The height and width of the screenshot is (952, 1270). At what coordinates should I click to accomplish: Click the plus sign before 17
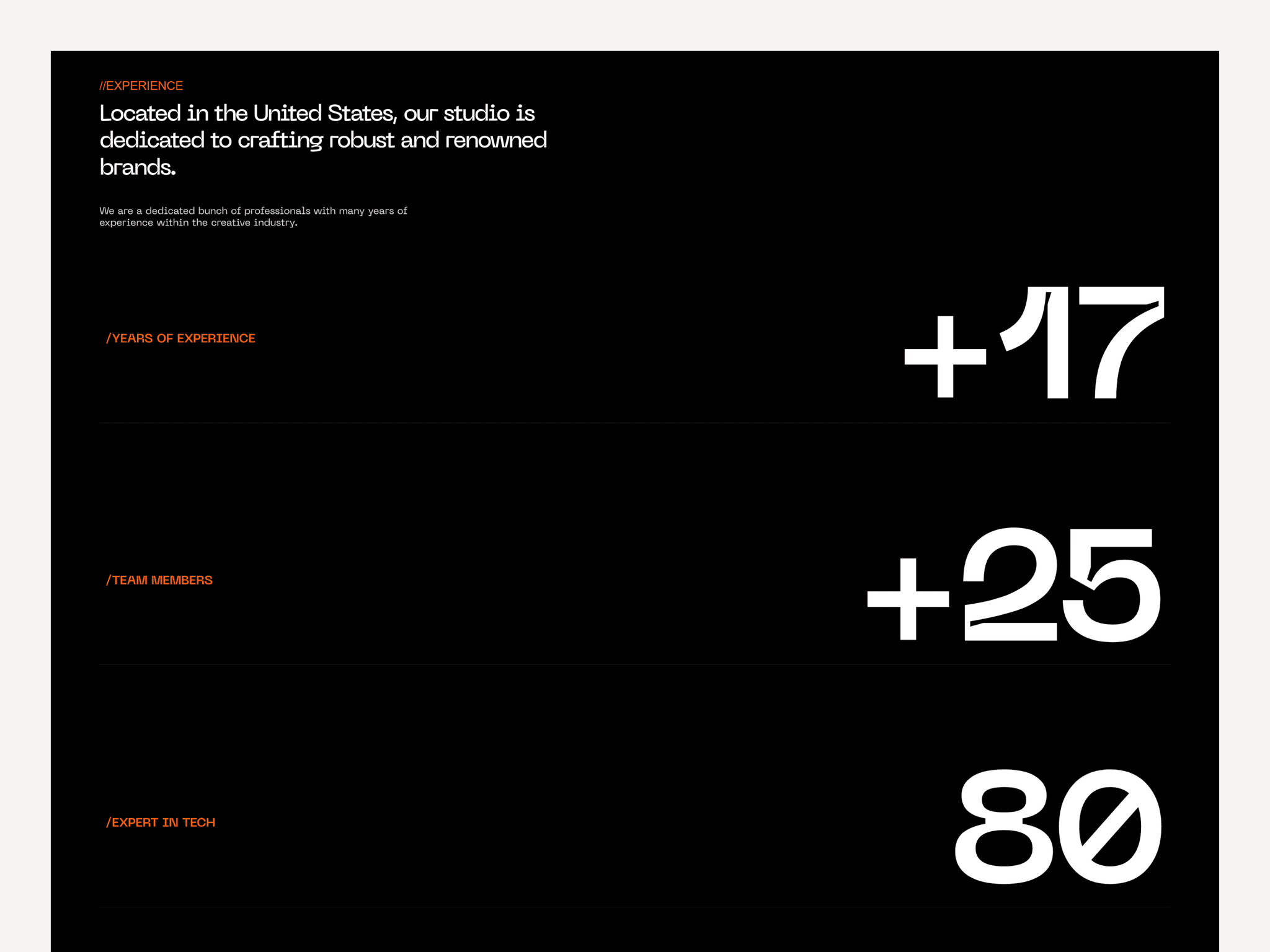(945, 356)
